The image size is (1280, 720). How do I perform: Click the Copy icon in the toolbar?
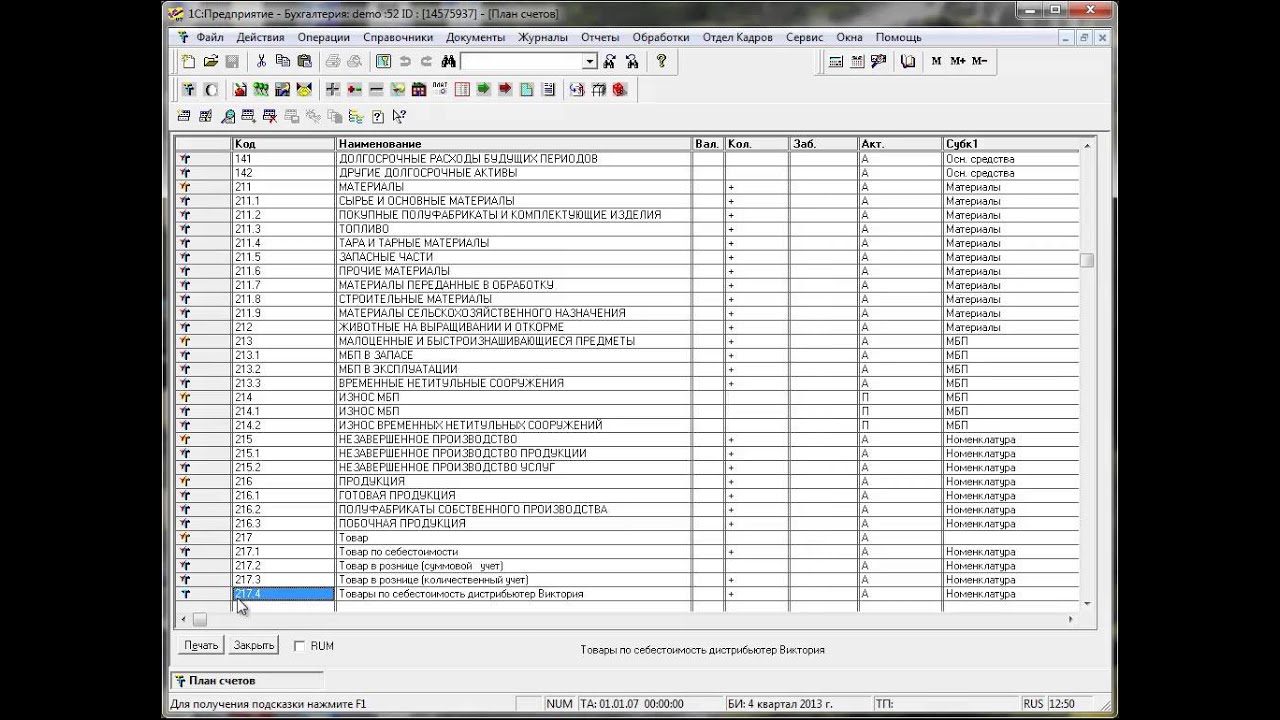(x=283, y=62)
